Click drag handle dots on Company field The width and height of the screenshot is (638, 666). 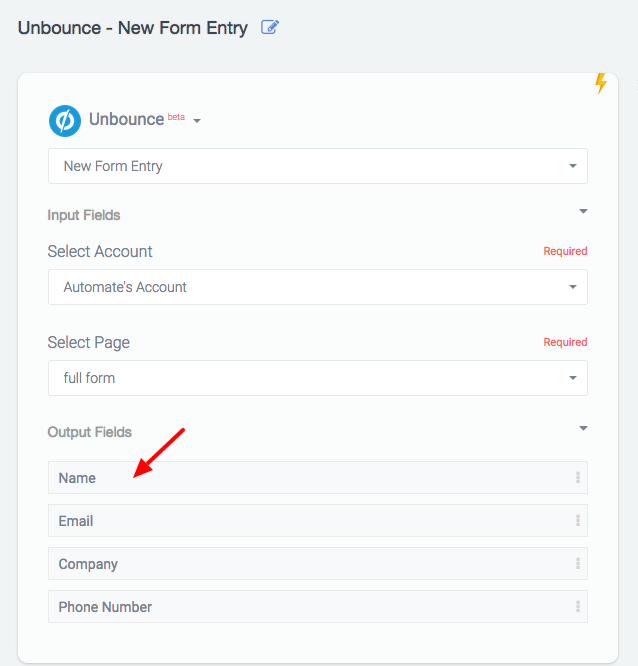[x=578, y=563]
